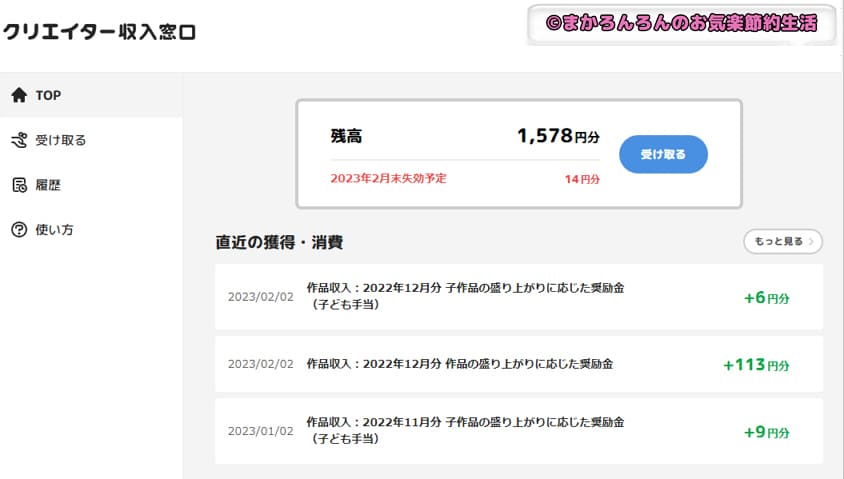The height and width of the screenshot is (479, 844).
Task: Click the 2023/02/02 date in +113円分 row
Action: (x=261, y=364)
